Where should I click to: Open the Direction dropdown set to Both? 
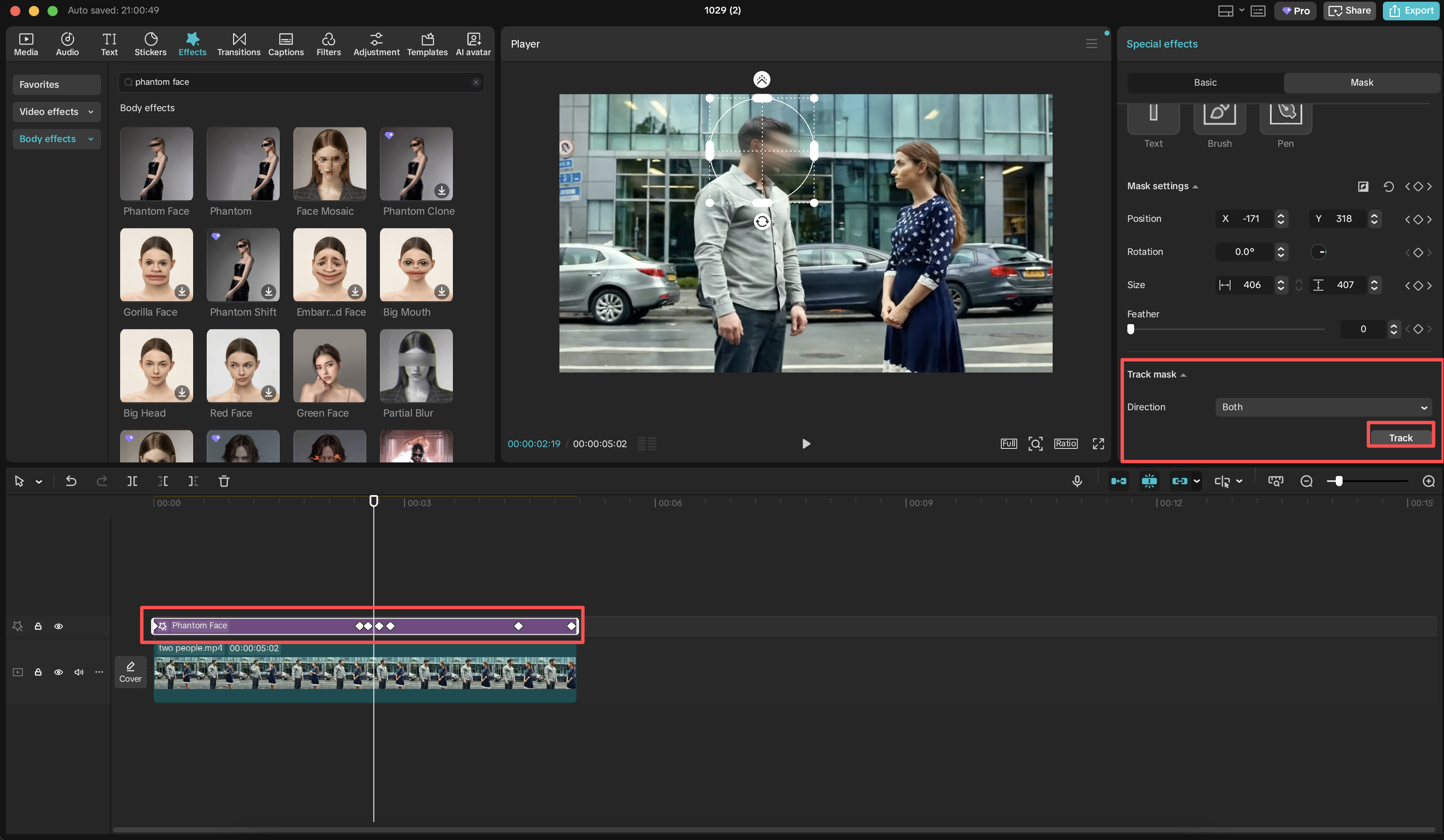click(x=1323, y=407)
